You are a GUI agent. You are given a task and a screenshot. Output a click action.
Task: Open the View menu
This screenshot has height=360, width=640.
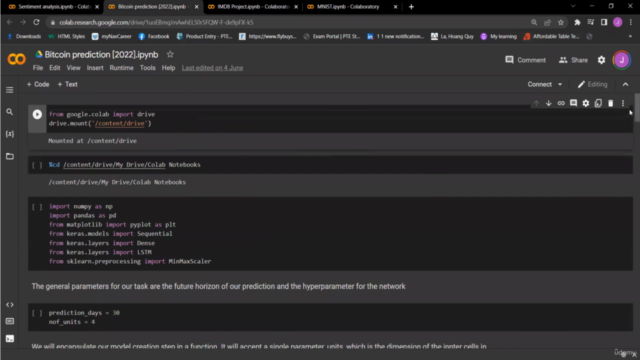[73, 68]
